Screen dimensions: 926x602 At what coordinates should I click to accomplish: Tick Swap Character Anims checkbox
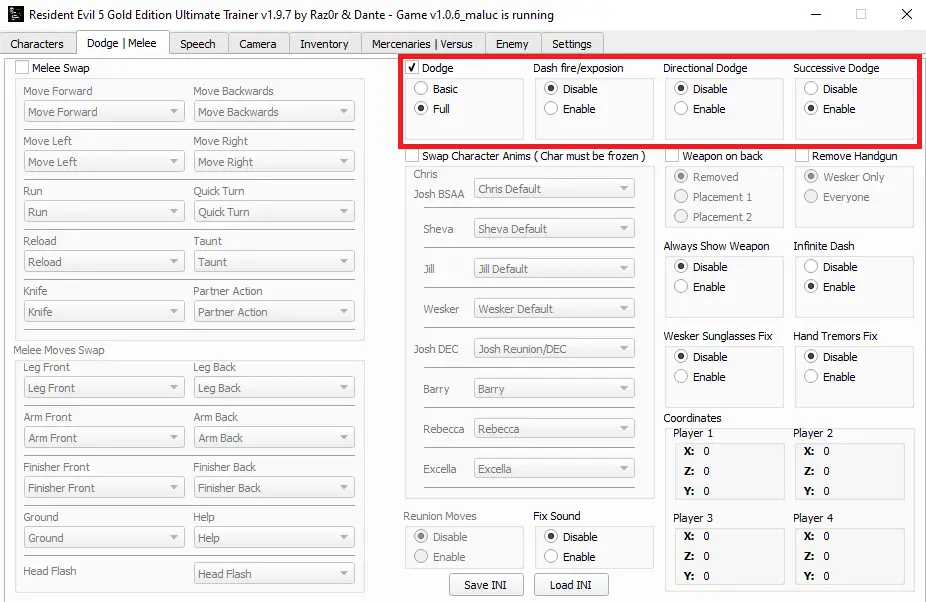(x=412, y=156)
